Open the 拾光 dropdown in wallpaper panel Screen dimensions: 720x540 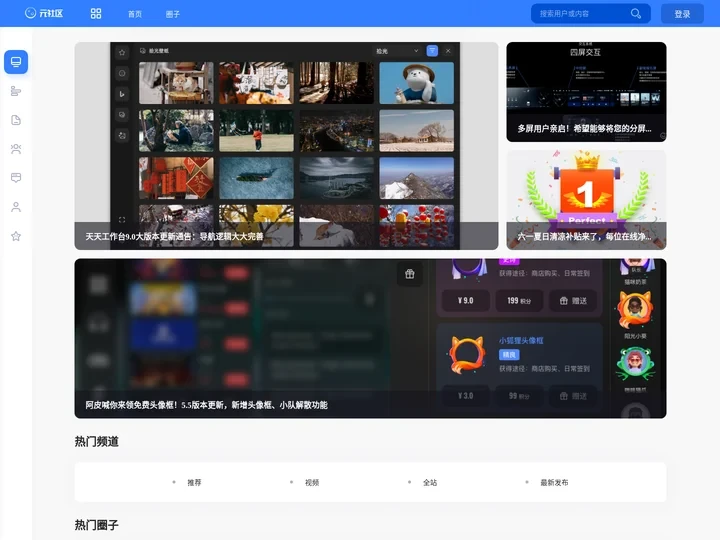coord(397,51)
